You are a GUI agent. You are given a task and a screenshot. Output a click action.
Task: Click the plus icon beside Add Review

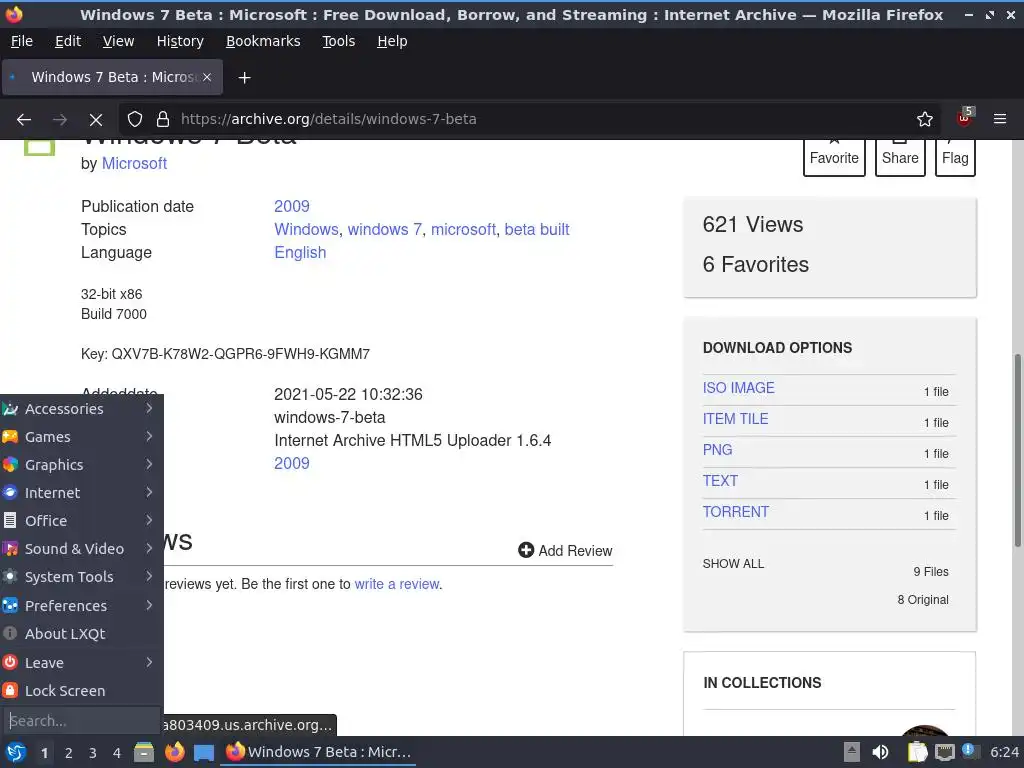coord(526,551)
